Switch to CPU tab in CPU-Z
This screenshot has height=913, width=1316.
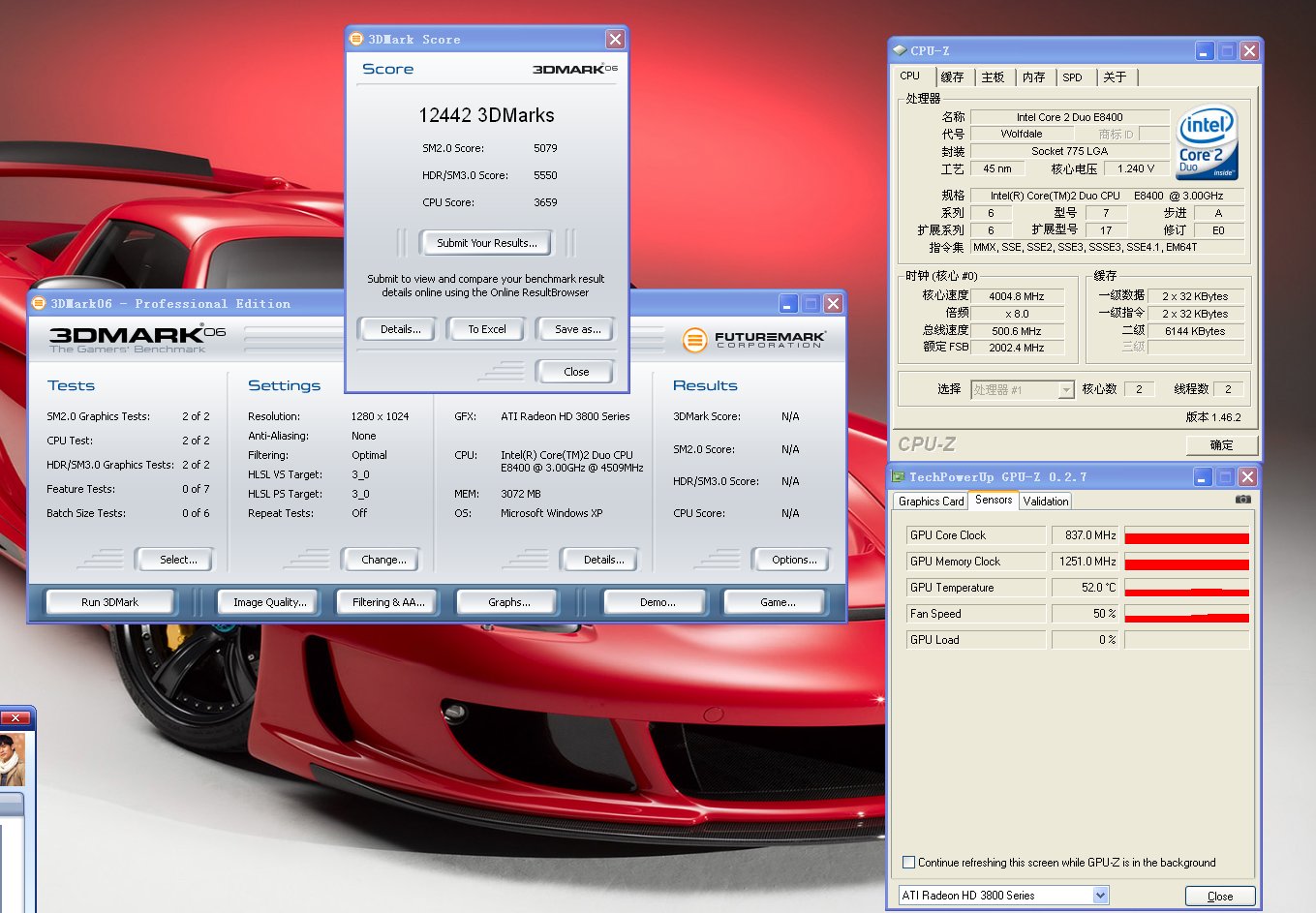click(x=910, y=76)
